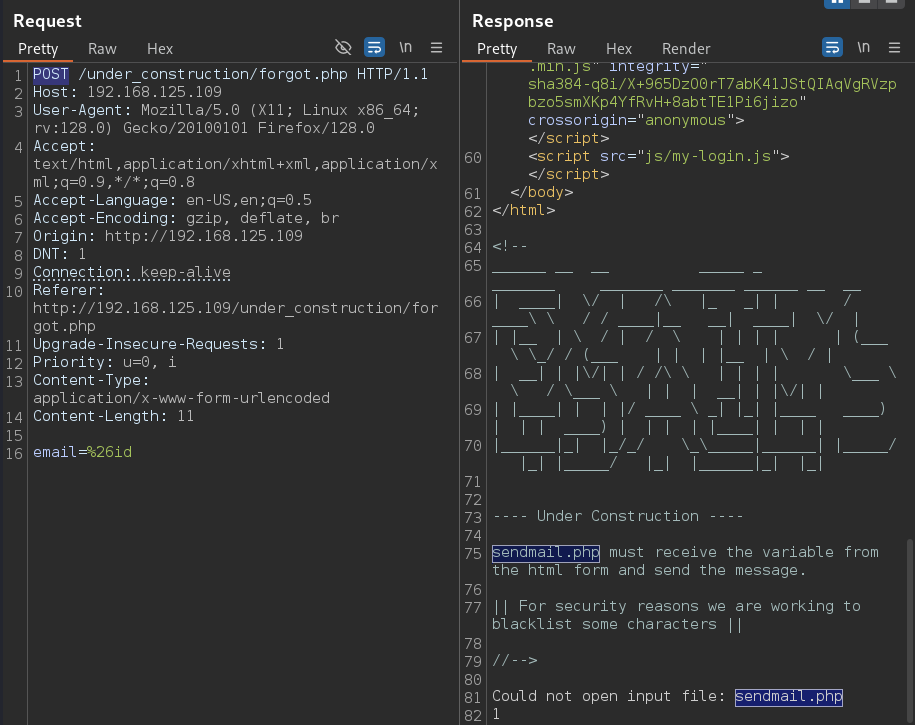The height and width of the screenshot is (725, 915).
Task: Click the sha384 integrity hash text
Action: pos(712,93)
